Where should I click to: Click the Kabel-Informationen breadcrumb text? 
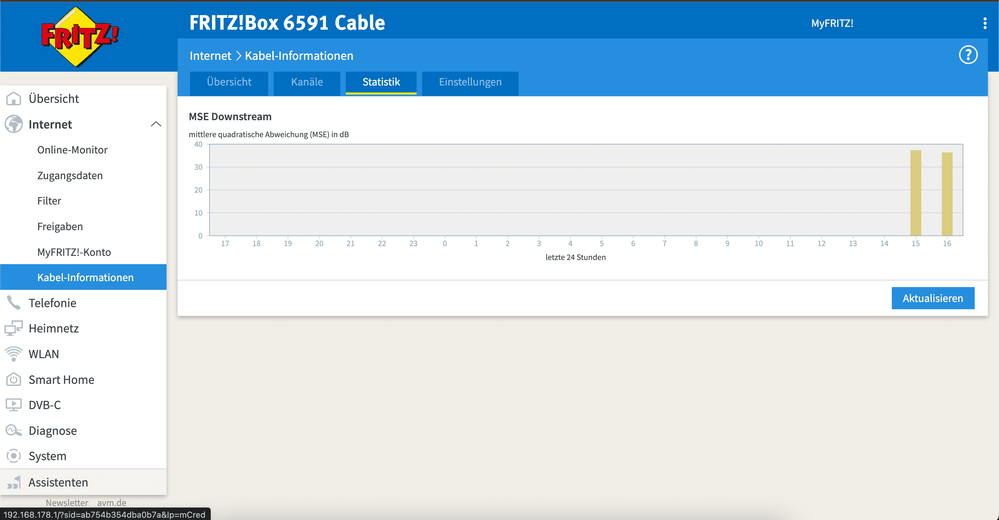299,56
